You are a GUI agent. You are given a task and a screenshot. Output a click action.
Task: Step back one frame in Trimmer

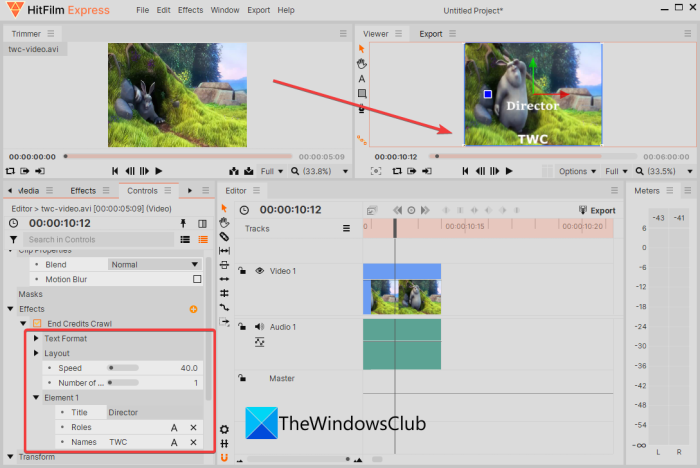click(x=130, y=171)
